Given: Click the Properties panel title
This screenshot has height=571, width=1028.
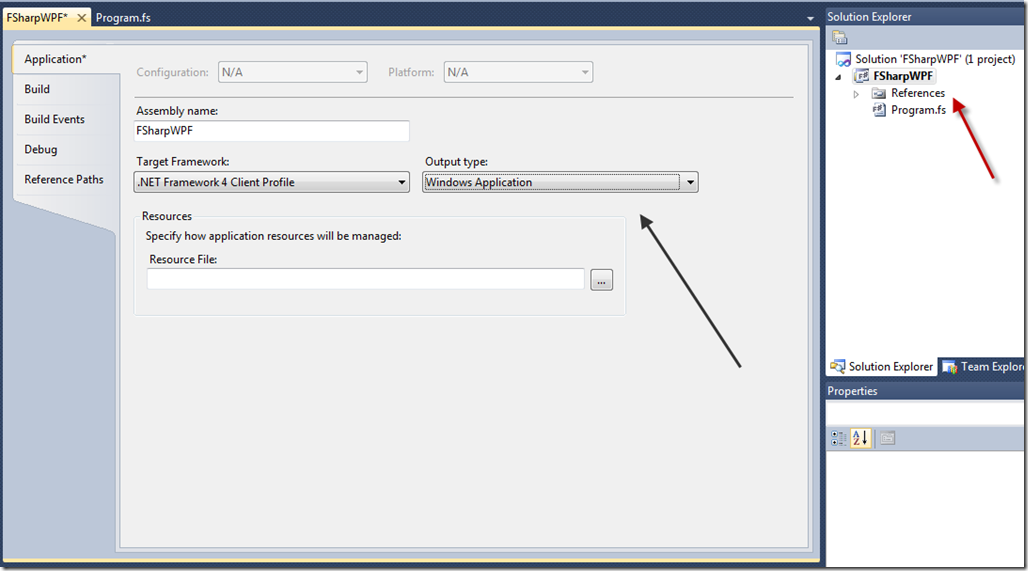Looking at the screenshot, I should [x=852, y=391].
